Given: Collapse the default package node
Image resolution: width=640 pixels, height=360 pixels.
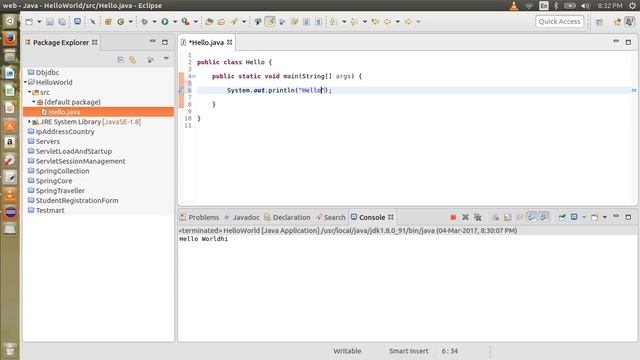Looking at the screenshot, I should pos(34,102).
